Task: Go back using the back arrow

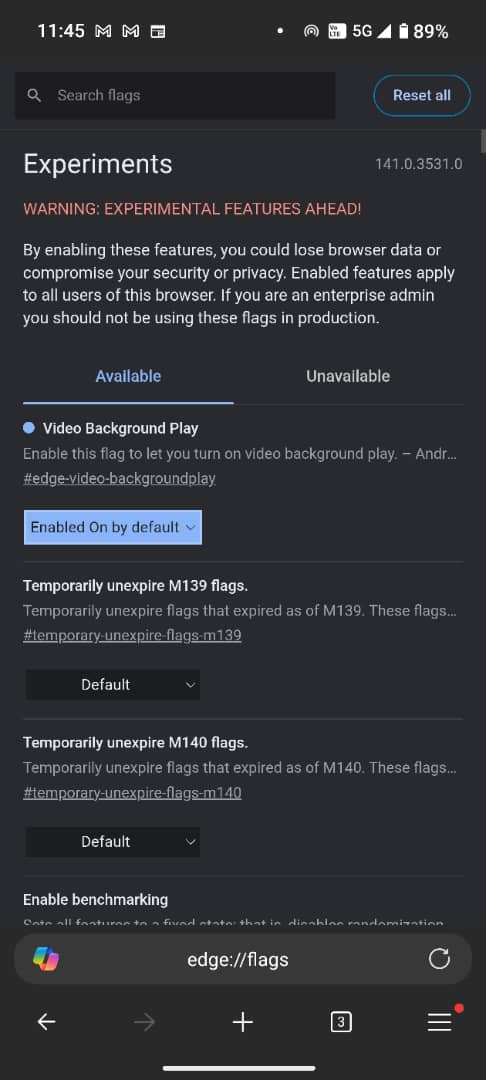Action: [46, 1022]
